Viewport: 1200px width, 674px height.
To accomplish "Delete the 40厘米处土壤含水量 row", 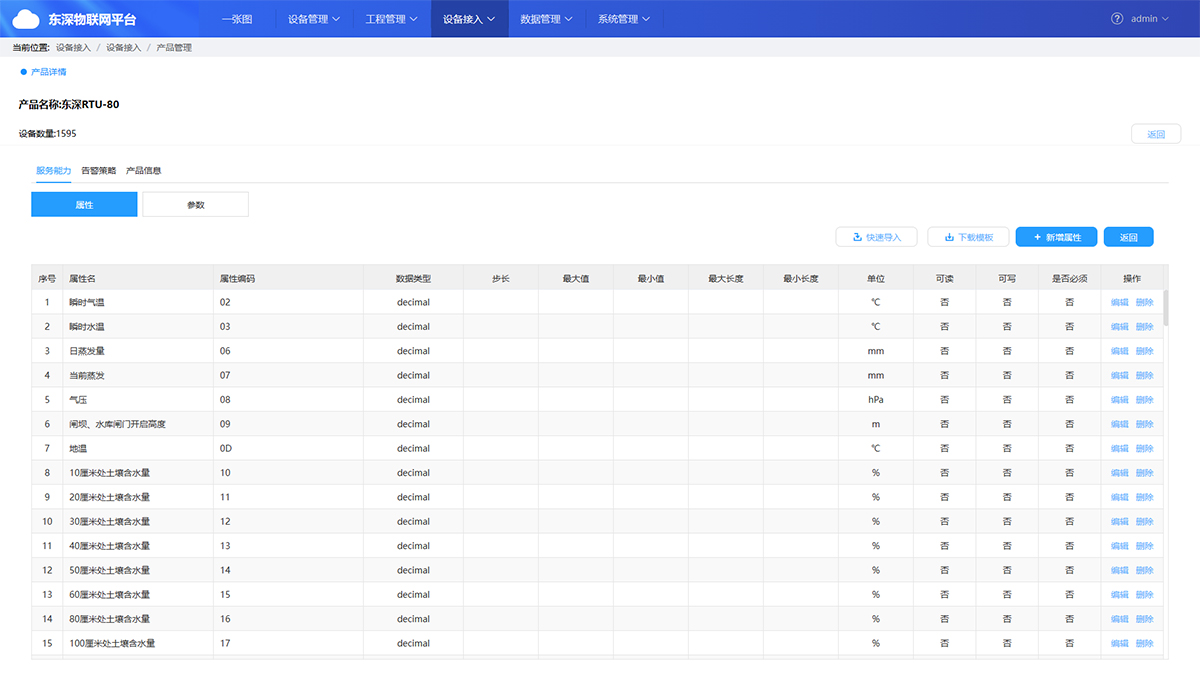I will (x=1144, y=546).
